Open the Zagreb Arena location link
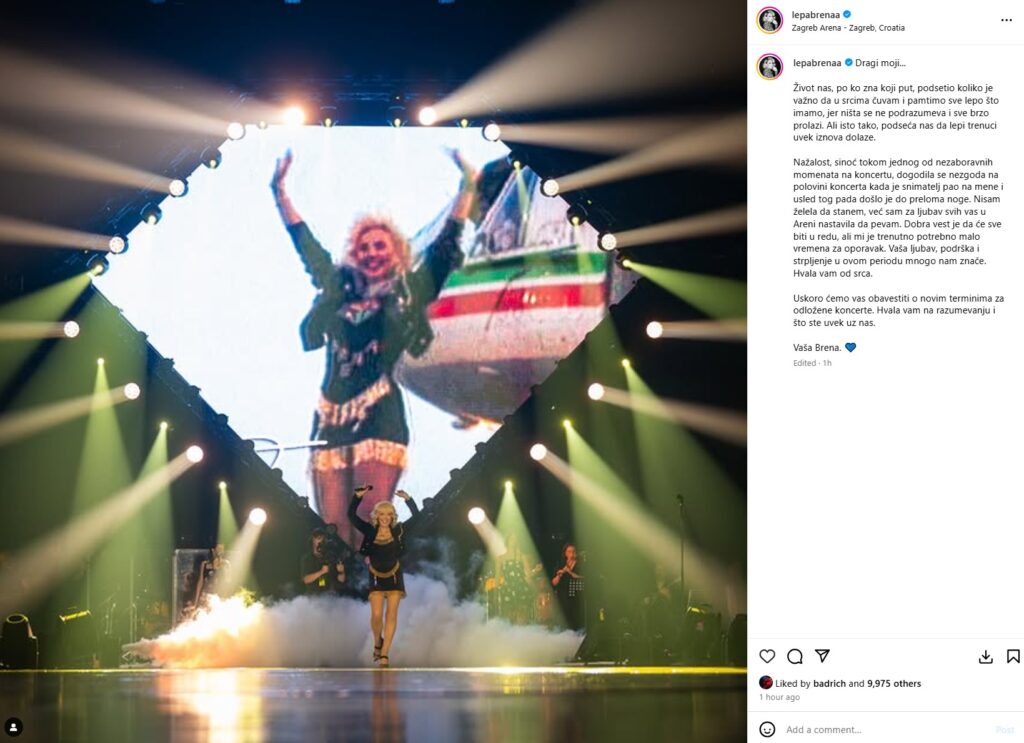 (848, 28)
